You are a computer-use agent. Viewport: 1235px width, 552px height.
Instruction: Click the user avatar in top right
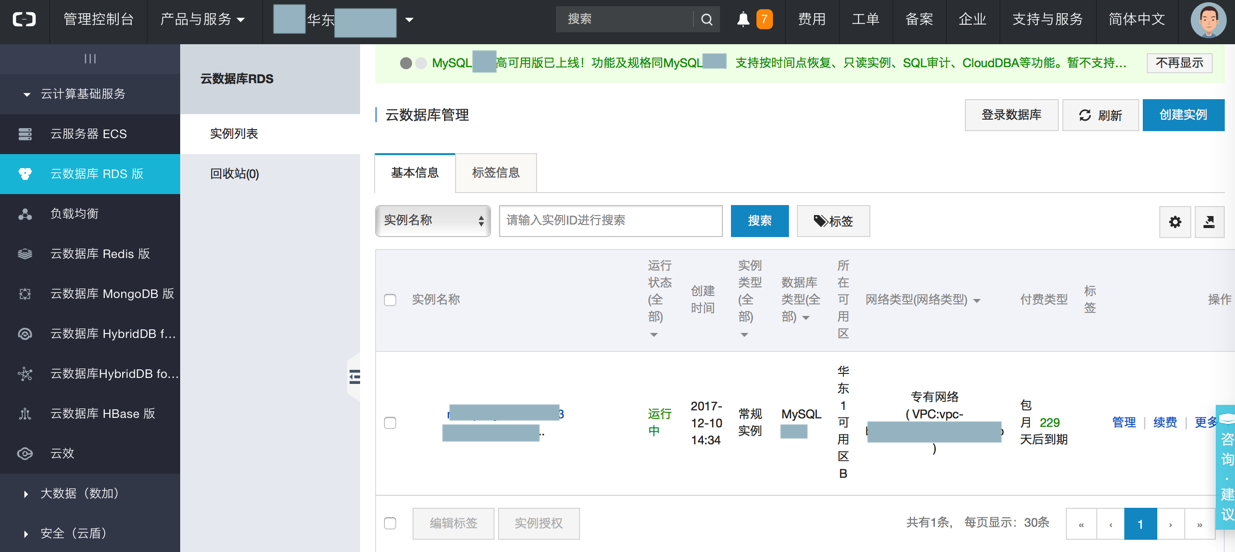click(x=1208, y=20)
